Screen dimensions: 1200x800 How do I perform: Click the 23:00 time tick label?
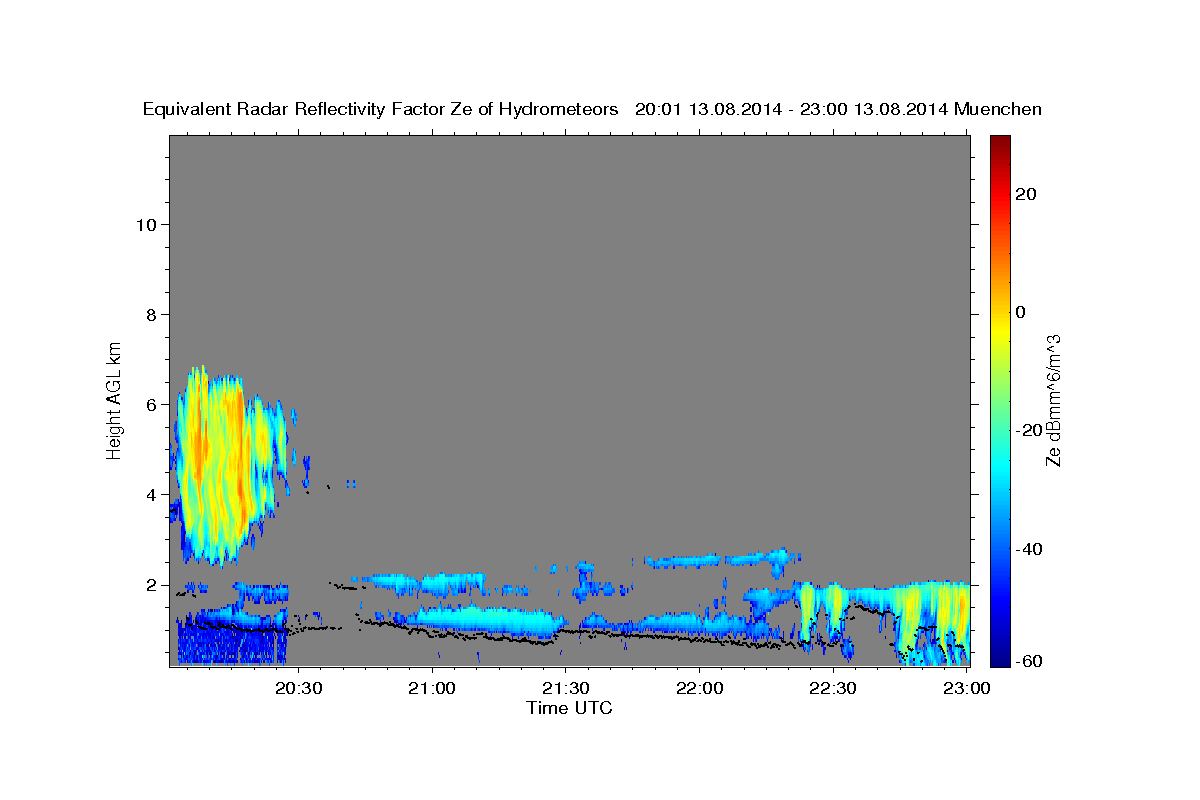pyautogui.click(x=965, y=688)
